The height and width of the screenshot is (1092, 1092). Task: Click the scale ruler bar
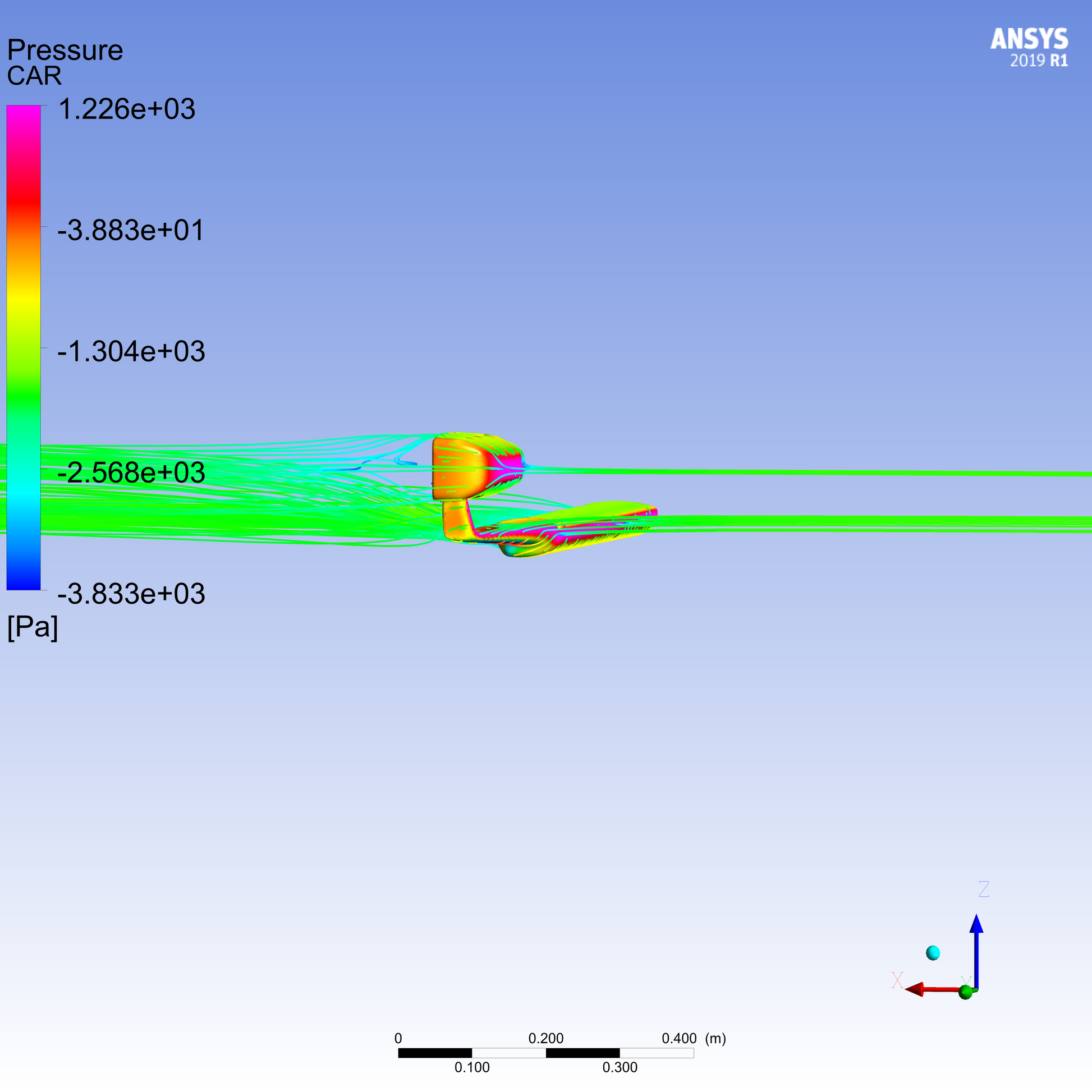[x=545, y=1053]
